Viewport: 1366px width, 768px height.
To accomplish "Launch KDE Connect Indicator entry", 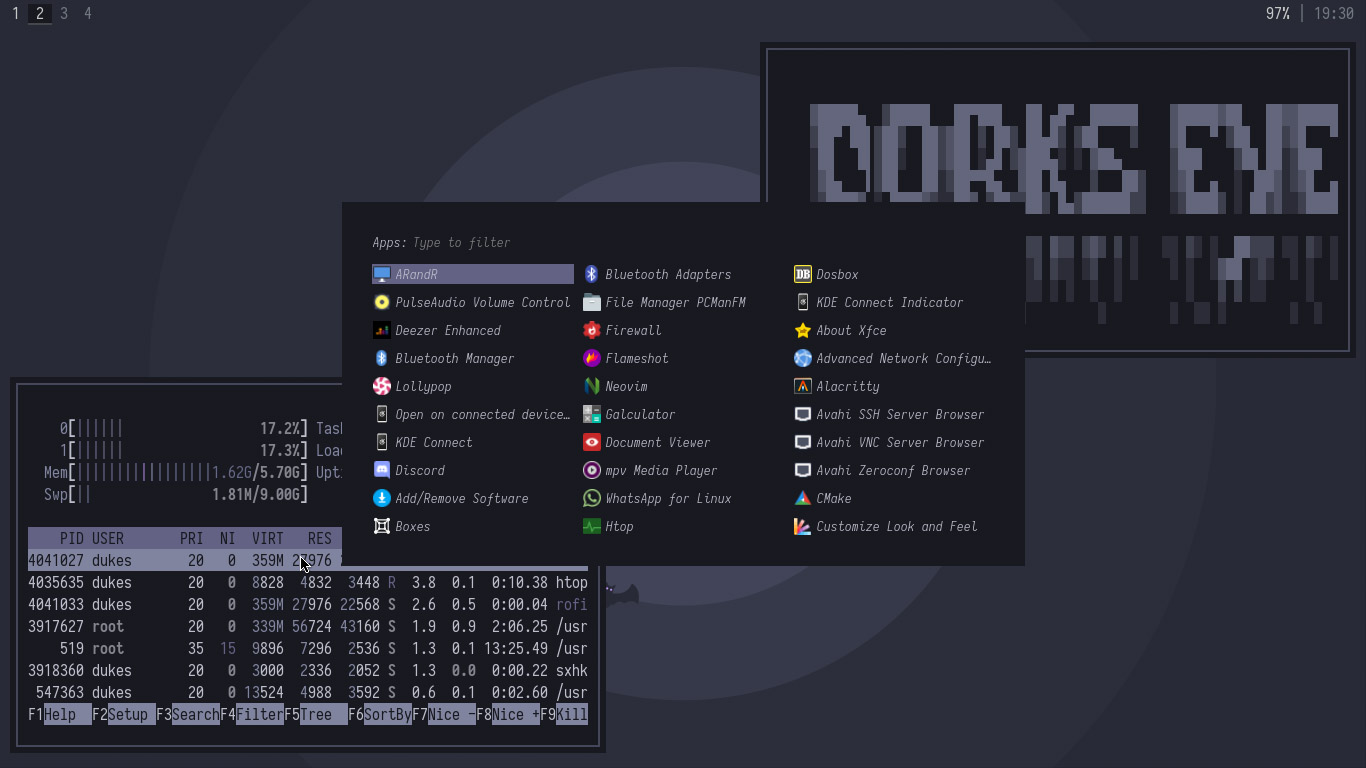I will pyautogui.click(x=893, y=302).
